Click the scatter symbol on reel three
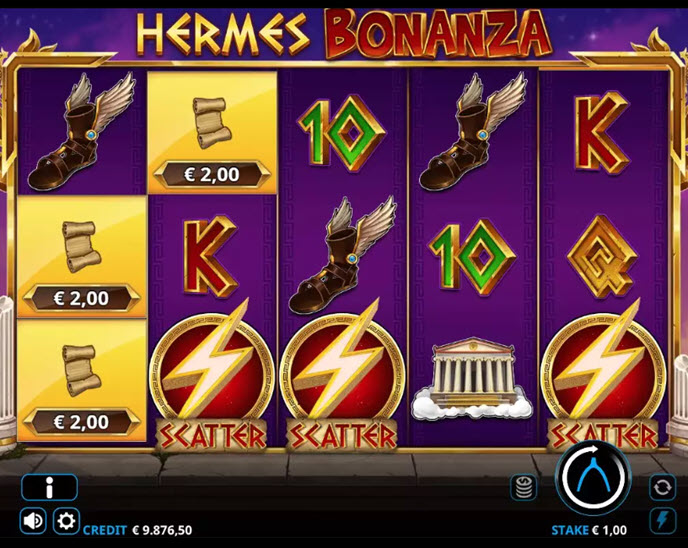 coord(342,377)
